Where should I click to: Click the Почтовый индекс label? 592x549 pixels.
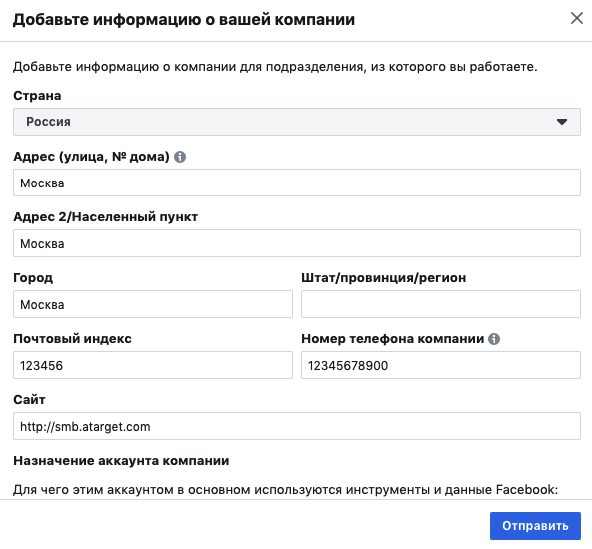pos(72,339)
